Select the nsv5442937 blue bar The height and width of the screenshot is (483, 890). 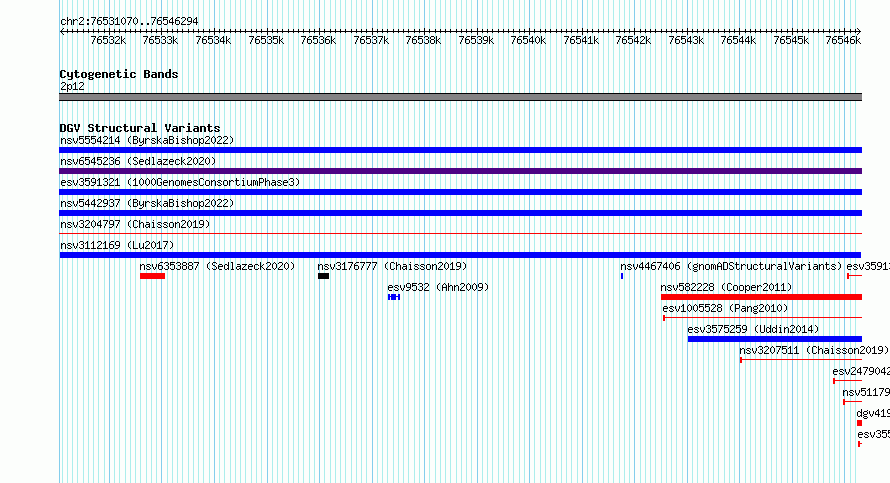tap(460, 213)
